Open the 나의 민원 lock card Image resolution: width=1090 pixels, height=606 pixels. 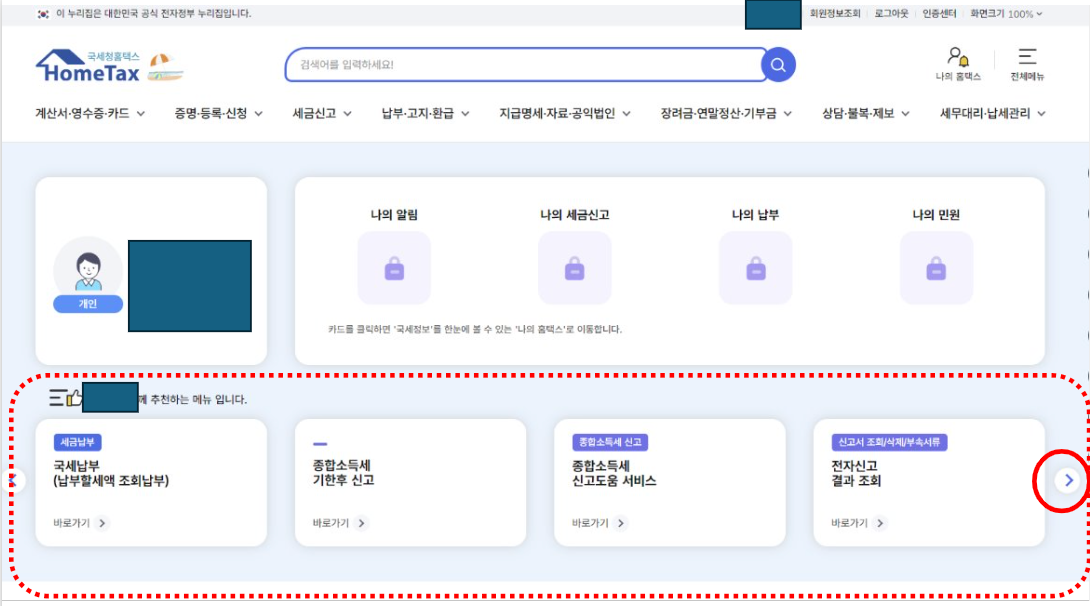tap(935, 267)
